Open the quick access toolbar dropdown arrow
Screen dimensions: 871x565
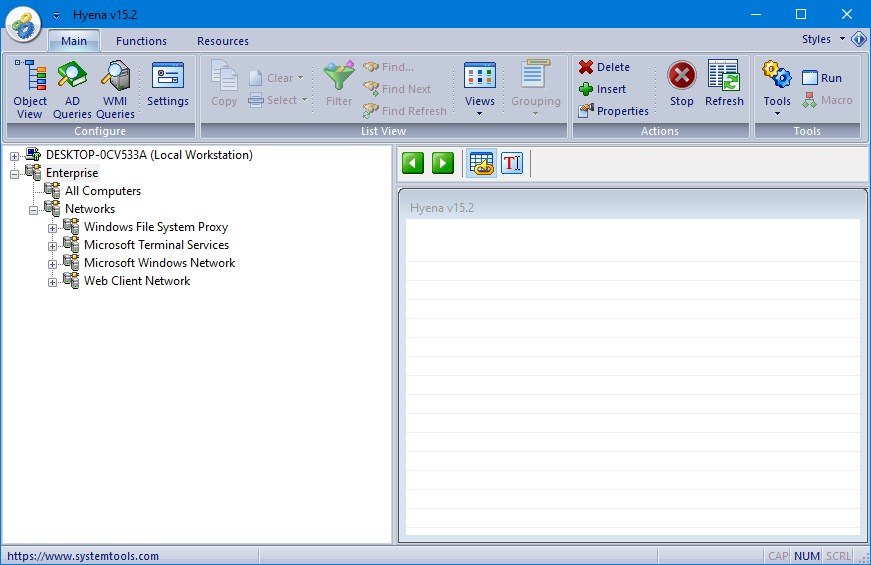(56, 15)
